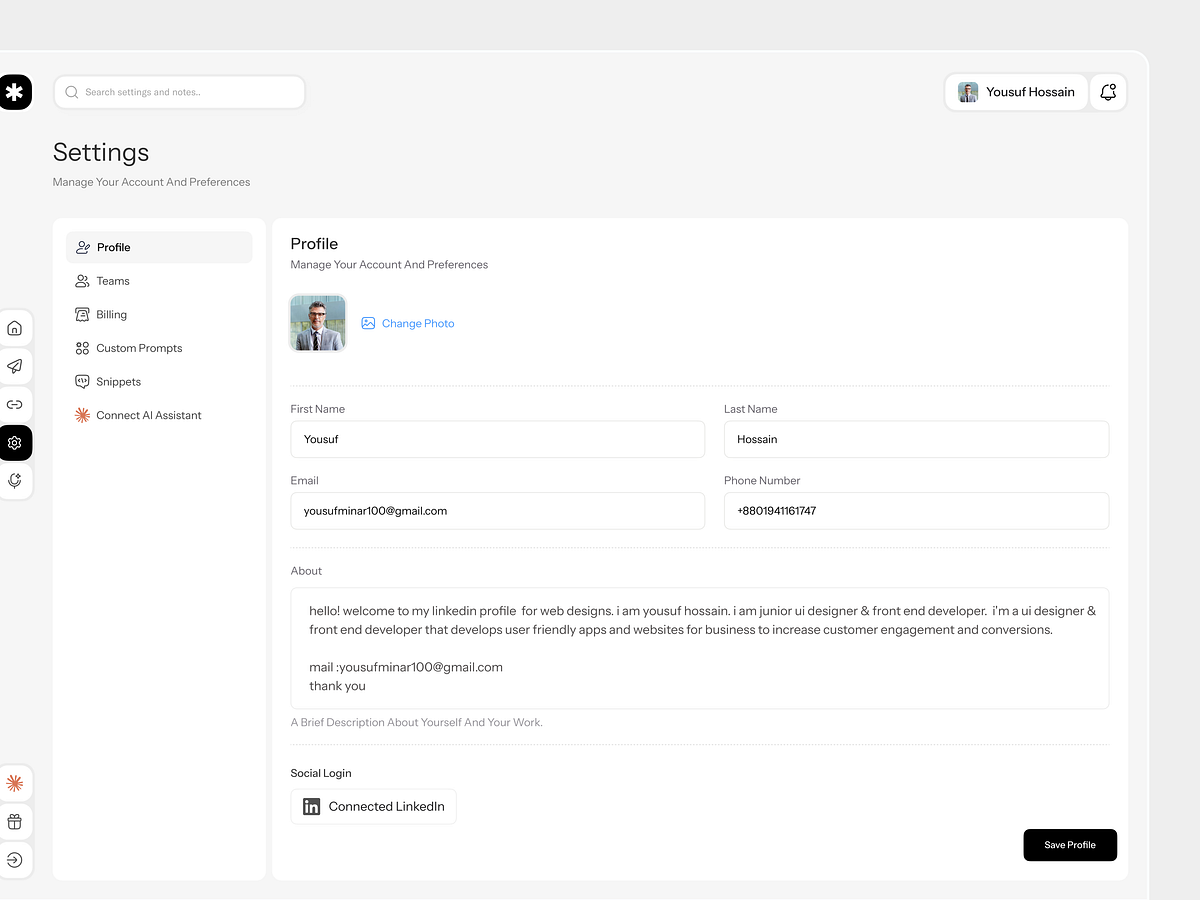Open the Teams settings section
Image resolution: width=1200 pixels, height=900 pixels.
[159, 281]
